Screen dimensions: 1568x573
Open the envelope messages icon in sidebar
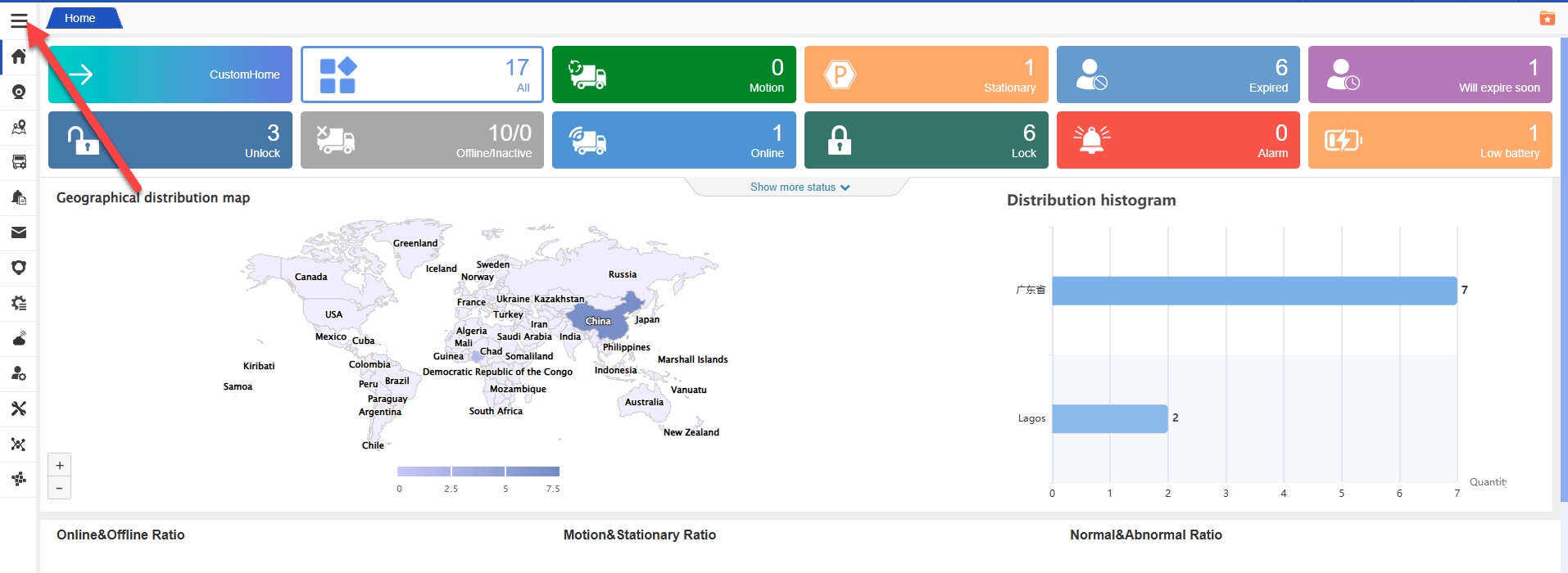click(x=19, y=232)
